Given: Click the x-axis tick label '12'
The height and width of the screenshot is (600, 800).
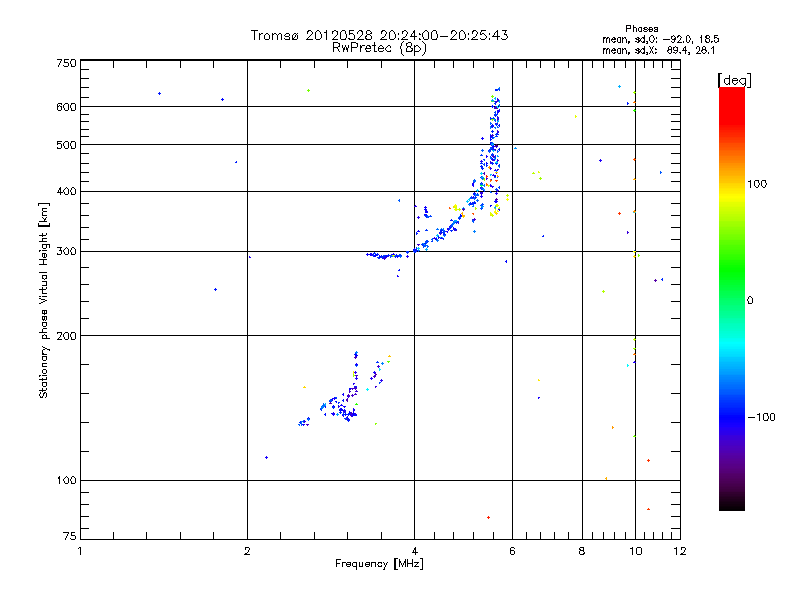Looking at the screenshot, I should 680,551.
